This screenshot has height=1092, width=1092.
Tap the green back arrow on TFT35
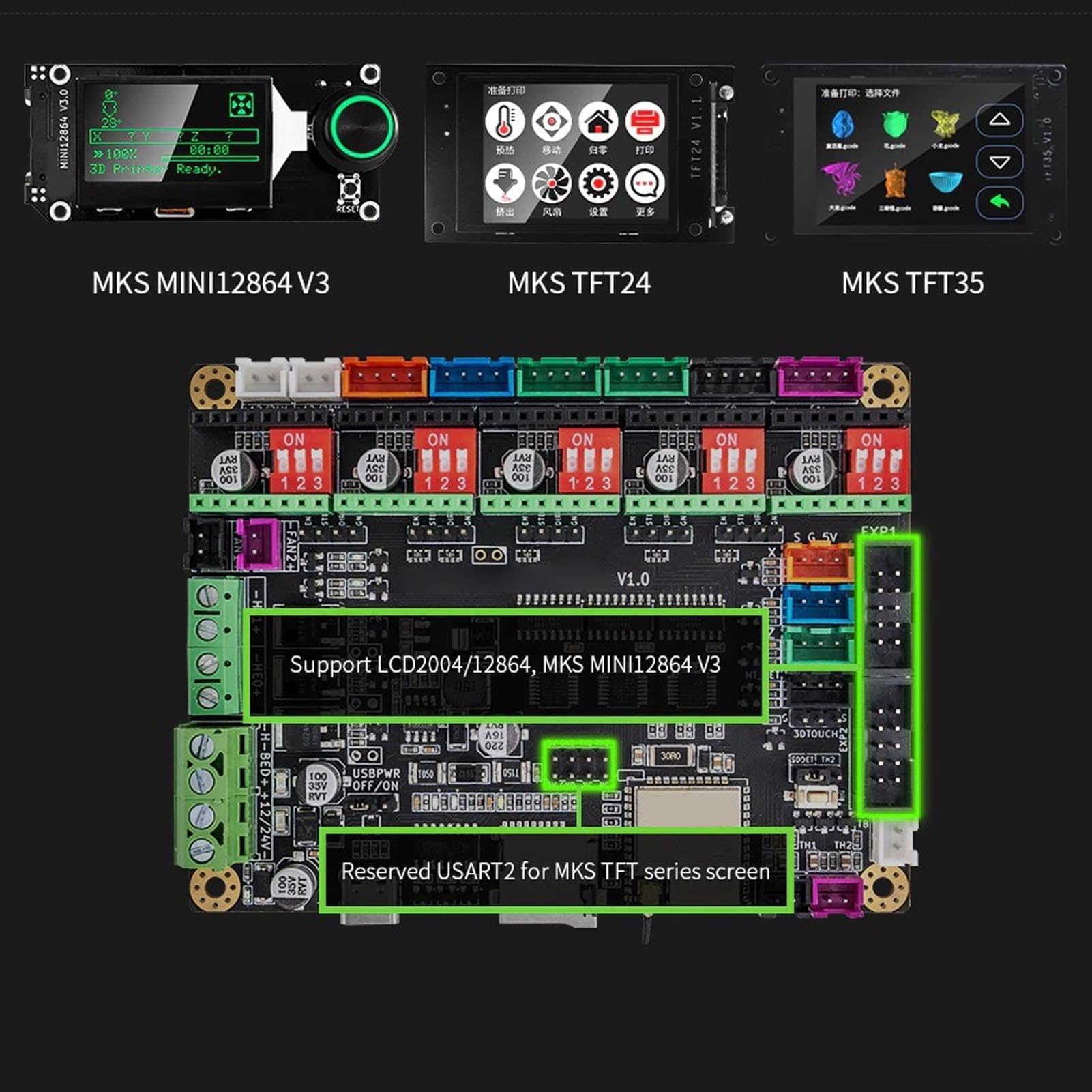999,203
